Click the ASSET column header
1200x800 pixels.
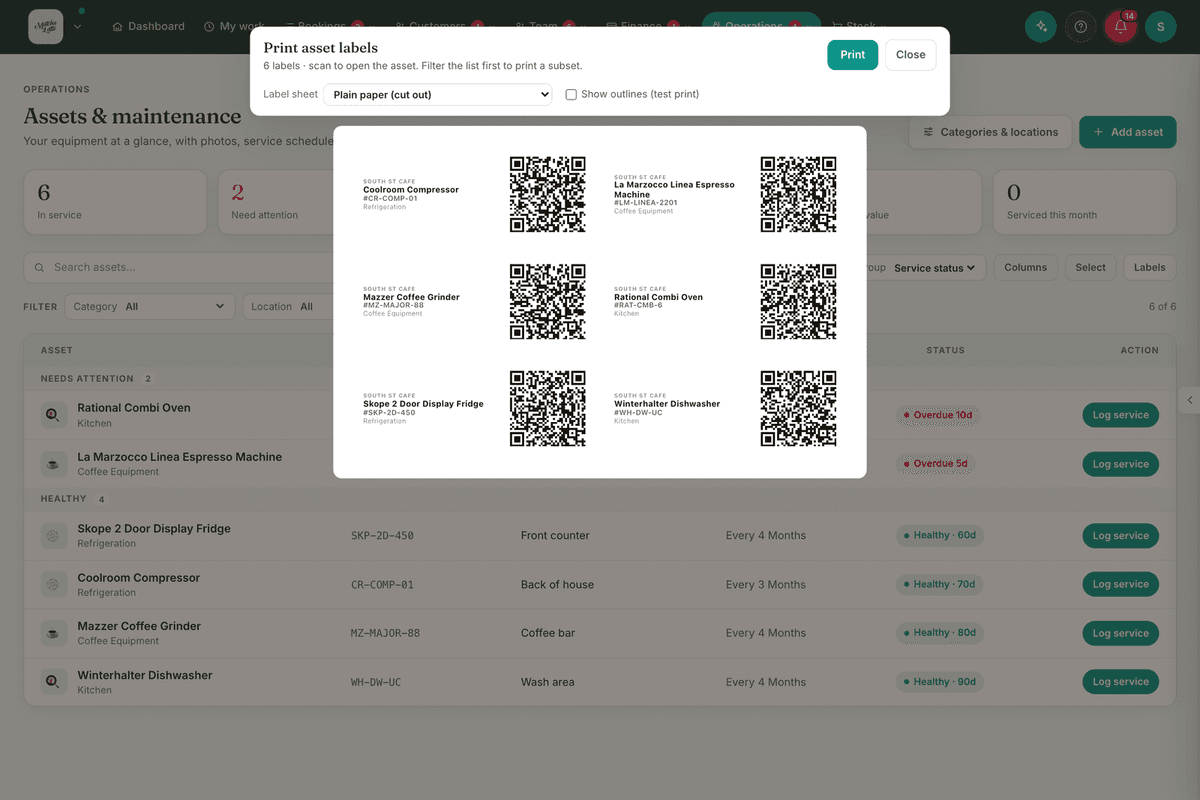coord(57,351)
